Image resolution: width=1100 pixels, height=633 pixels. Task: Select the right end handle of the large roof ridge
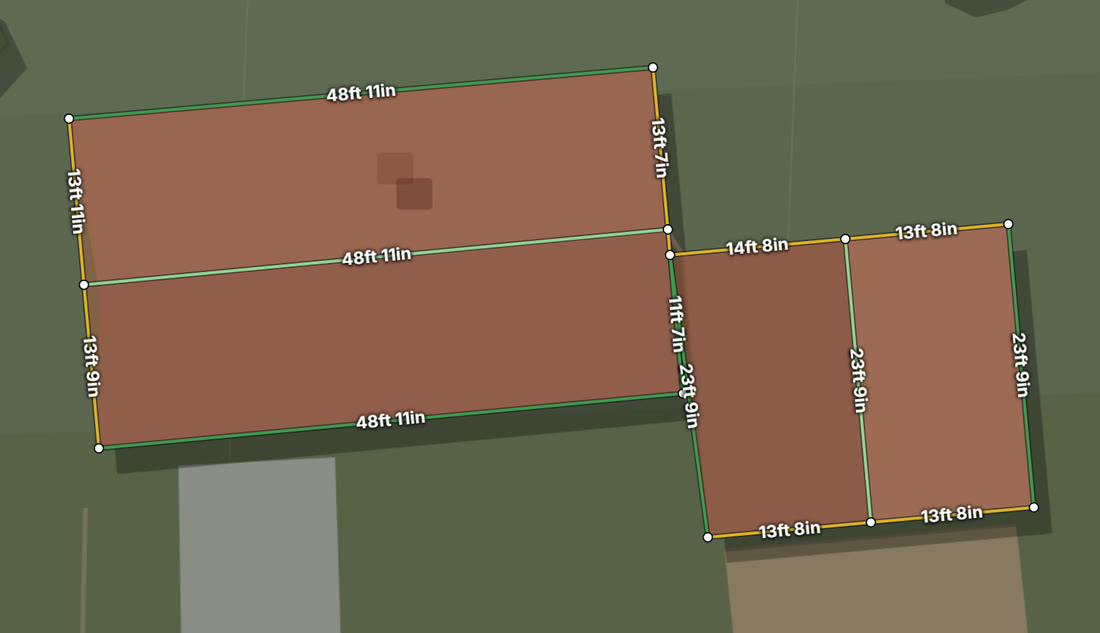(668, 229)
